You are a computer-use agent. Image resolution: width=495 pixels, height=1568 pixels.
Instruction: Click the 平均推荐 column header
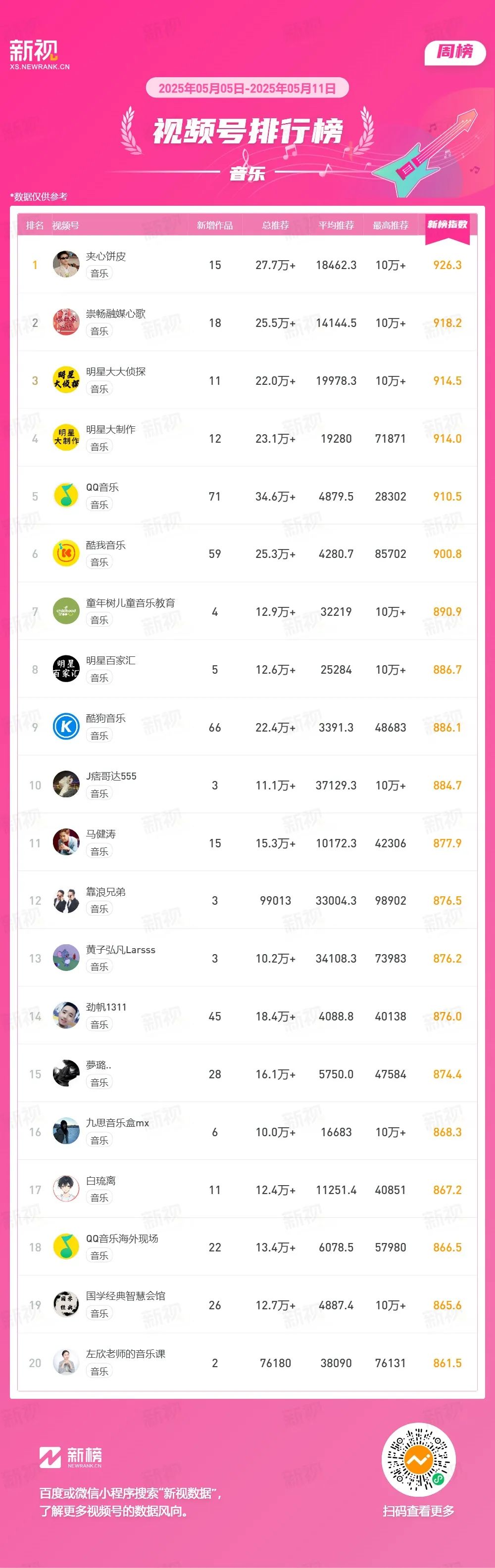336,225
